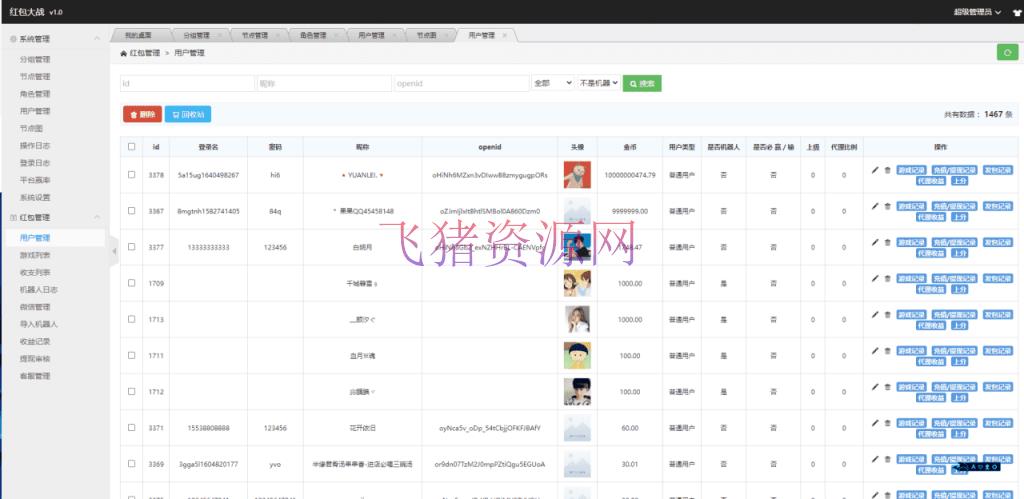
Task: Open 收支列表 in the sidebar
Action: (x=35, y=272)
